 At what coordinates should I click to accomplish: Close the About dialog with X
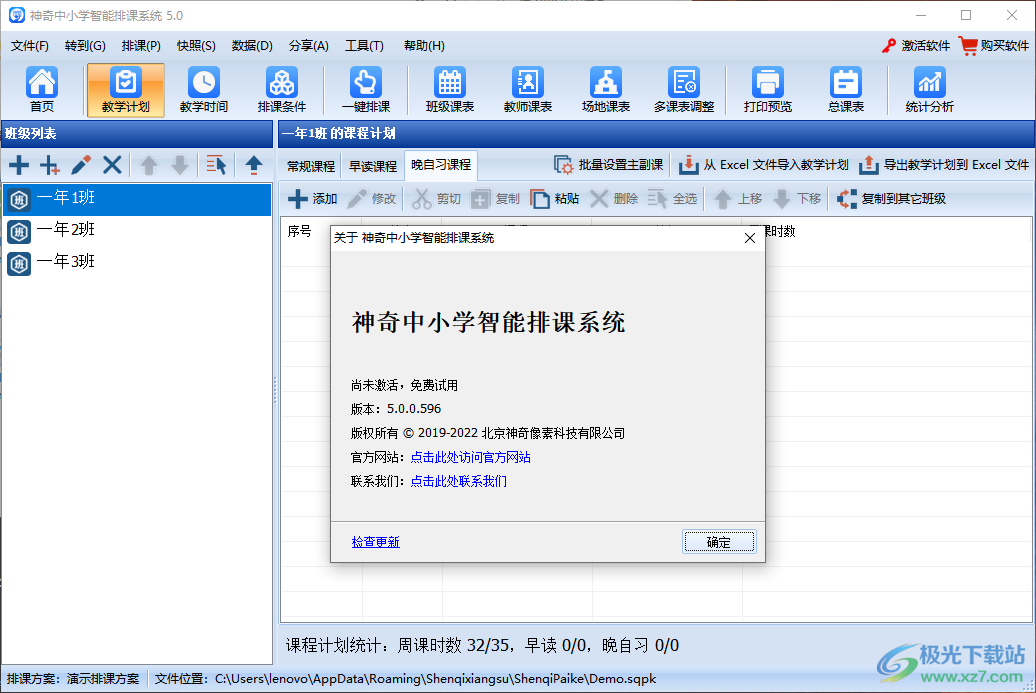750,238
